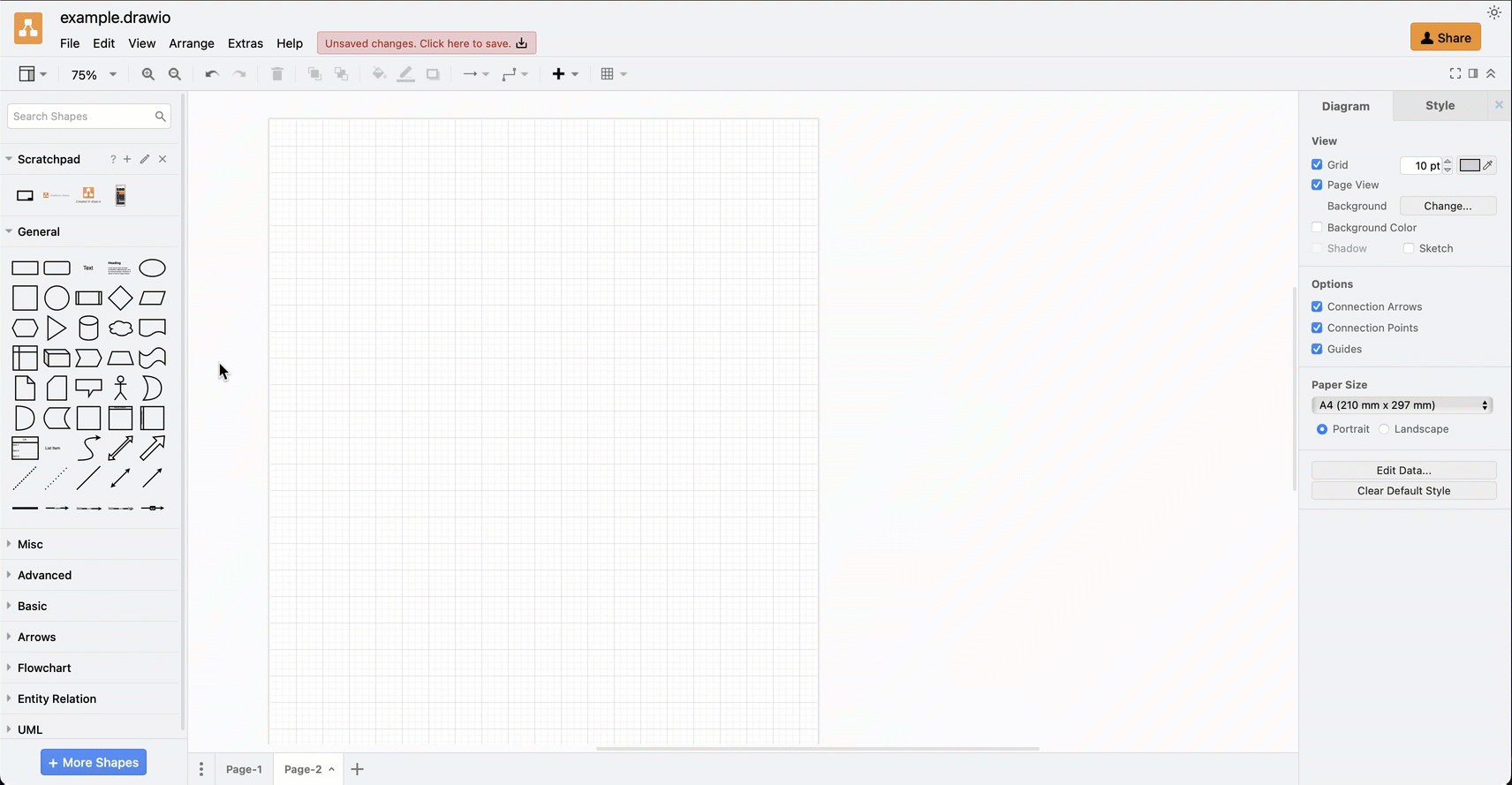Toggle Connection Arrows checkbox

(x=1317, y=306)
